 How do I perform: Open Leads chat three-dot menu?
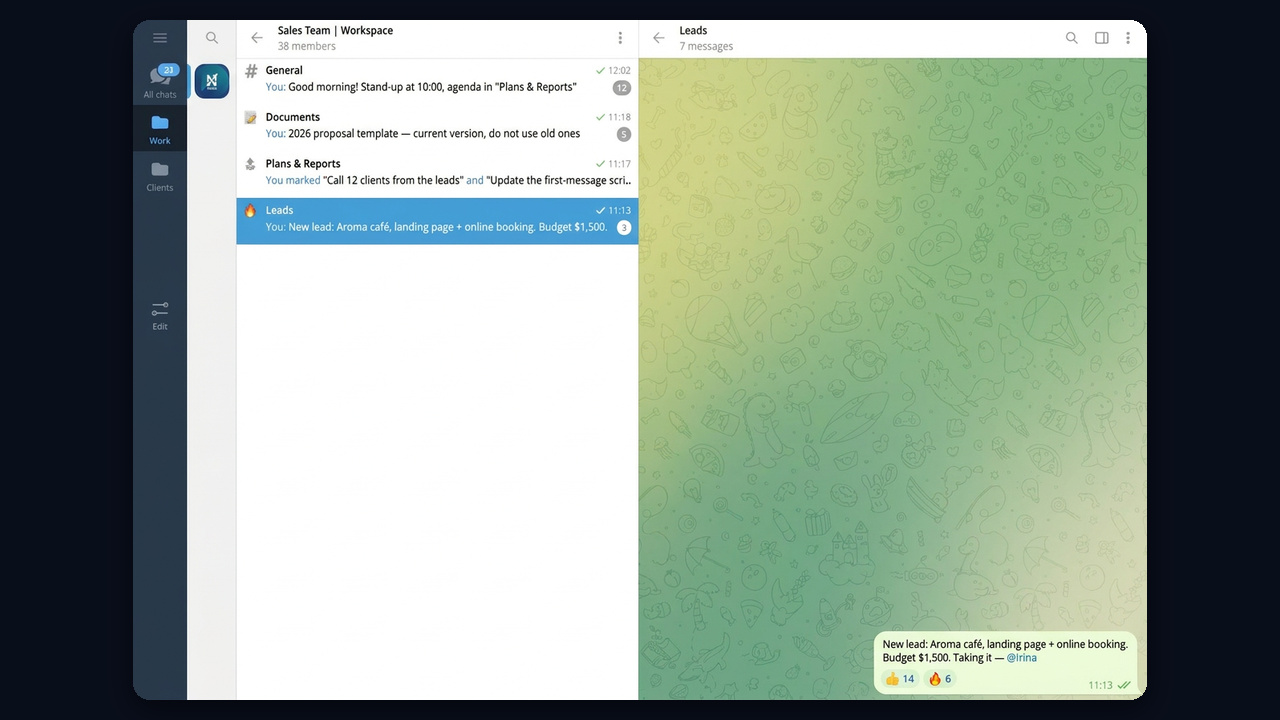click(x=1128, y=38)
